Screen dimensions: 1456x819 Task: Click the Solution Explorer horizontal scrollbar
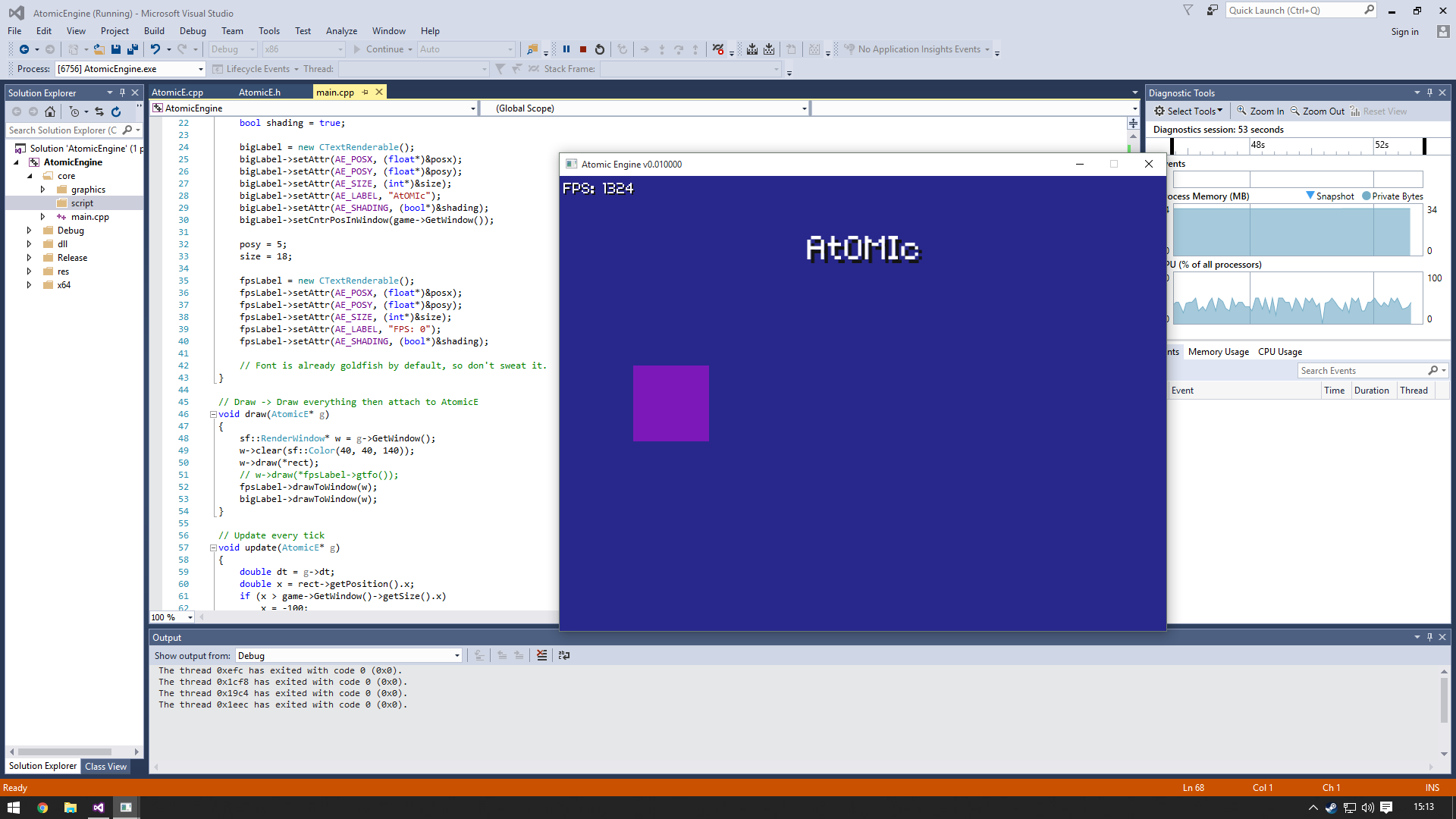pos(65,752)
